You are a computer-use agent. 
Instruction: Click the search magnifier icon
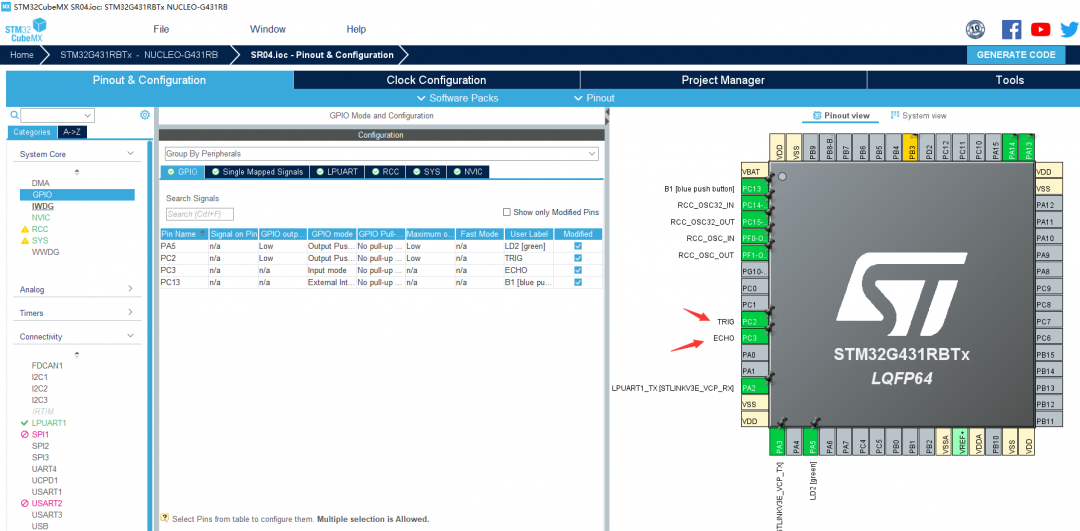(x=14, y=115)
